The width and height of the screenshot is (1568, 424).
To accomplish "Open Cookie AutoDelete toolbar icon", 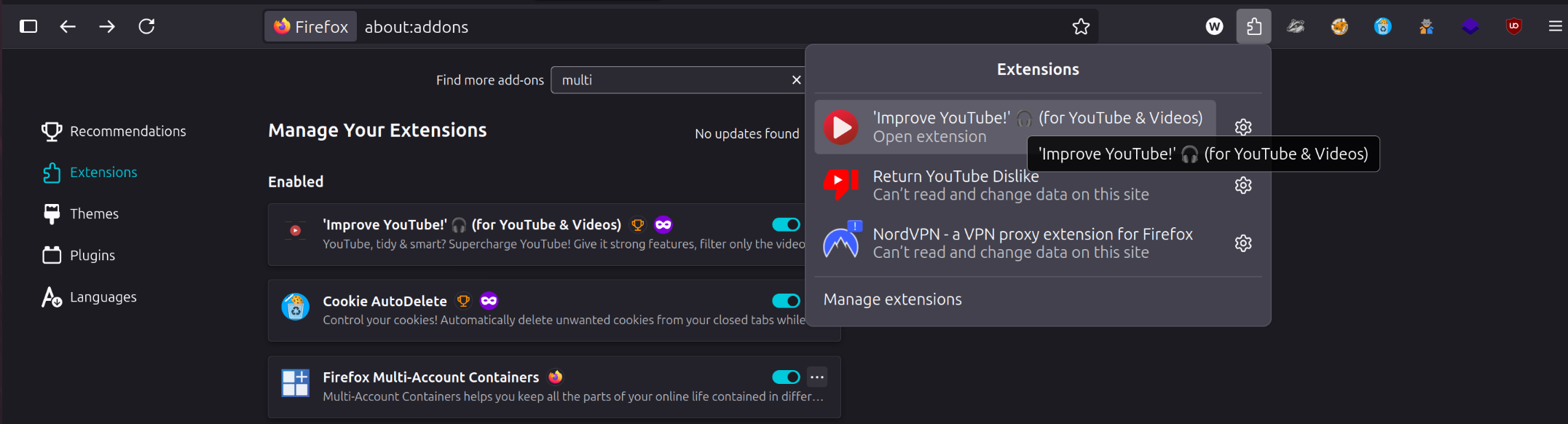I will 1383,27.
